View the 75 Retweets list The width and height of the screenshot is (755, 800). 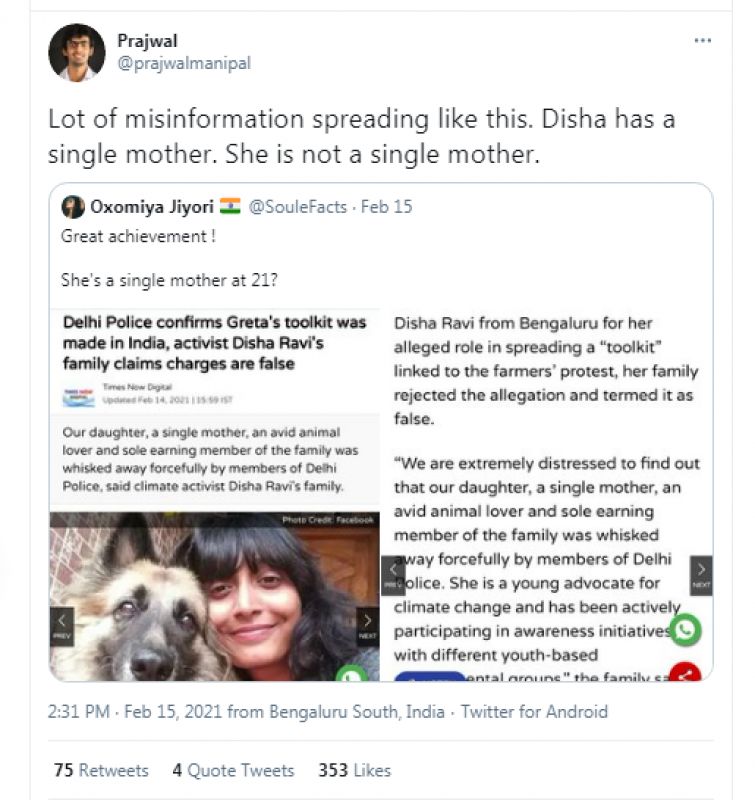point(101,770)
